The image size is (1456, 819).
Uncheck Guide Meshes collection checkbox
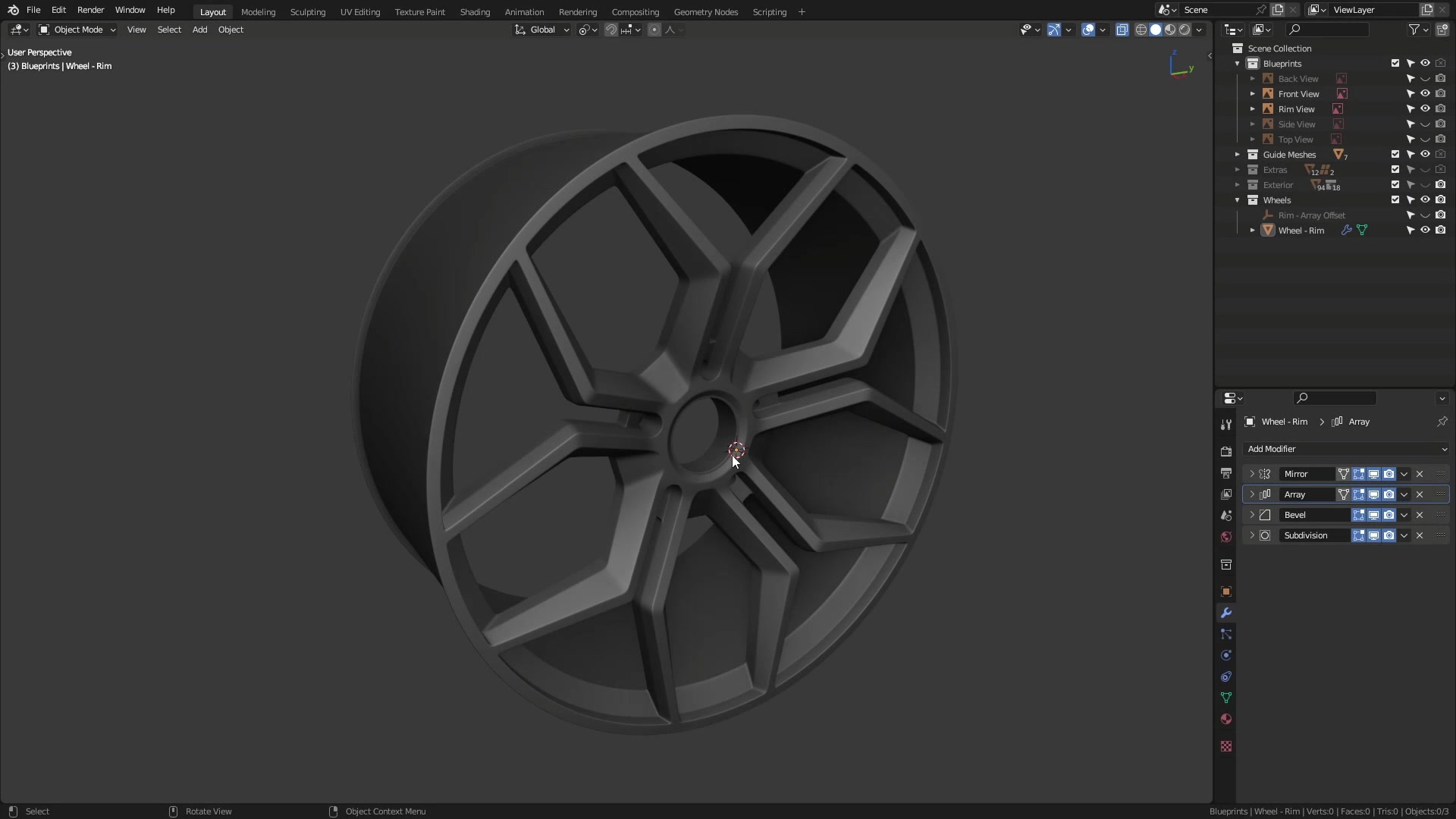click(x=1395, y=155)
